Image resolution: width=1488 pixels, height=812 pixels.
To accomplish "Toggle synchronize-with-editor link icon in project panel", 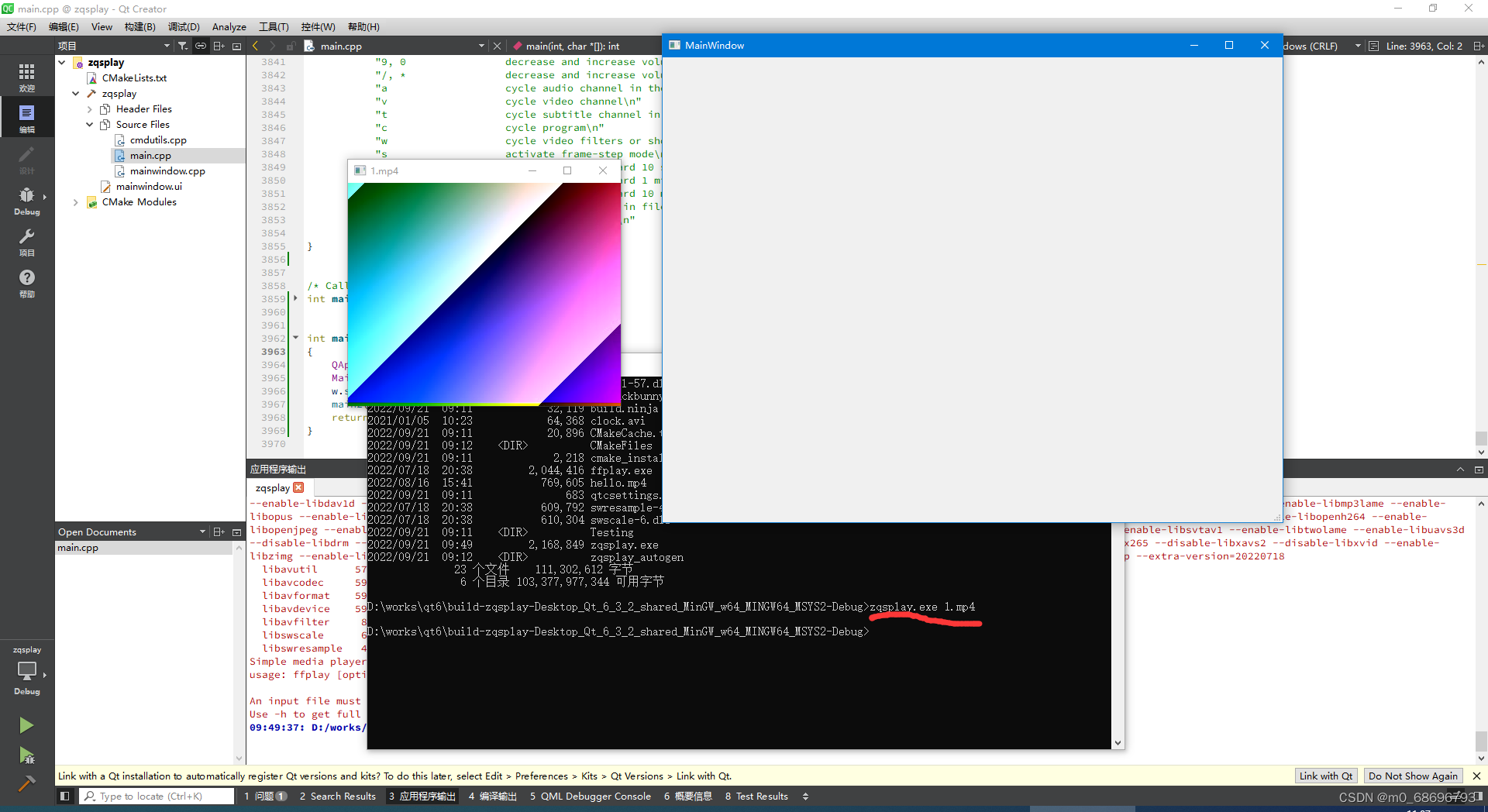I will 200,46.
